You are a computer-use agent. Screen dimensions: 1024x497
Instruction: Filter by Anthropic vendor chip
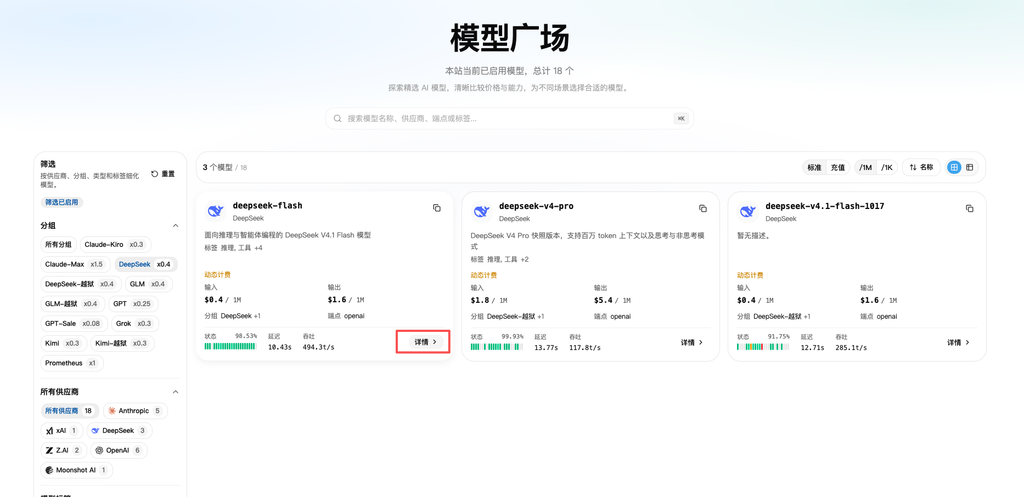(135, 411)
